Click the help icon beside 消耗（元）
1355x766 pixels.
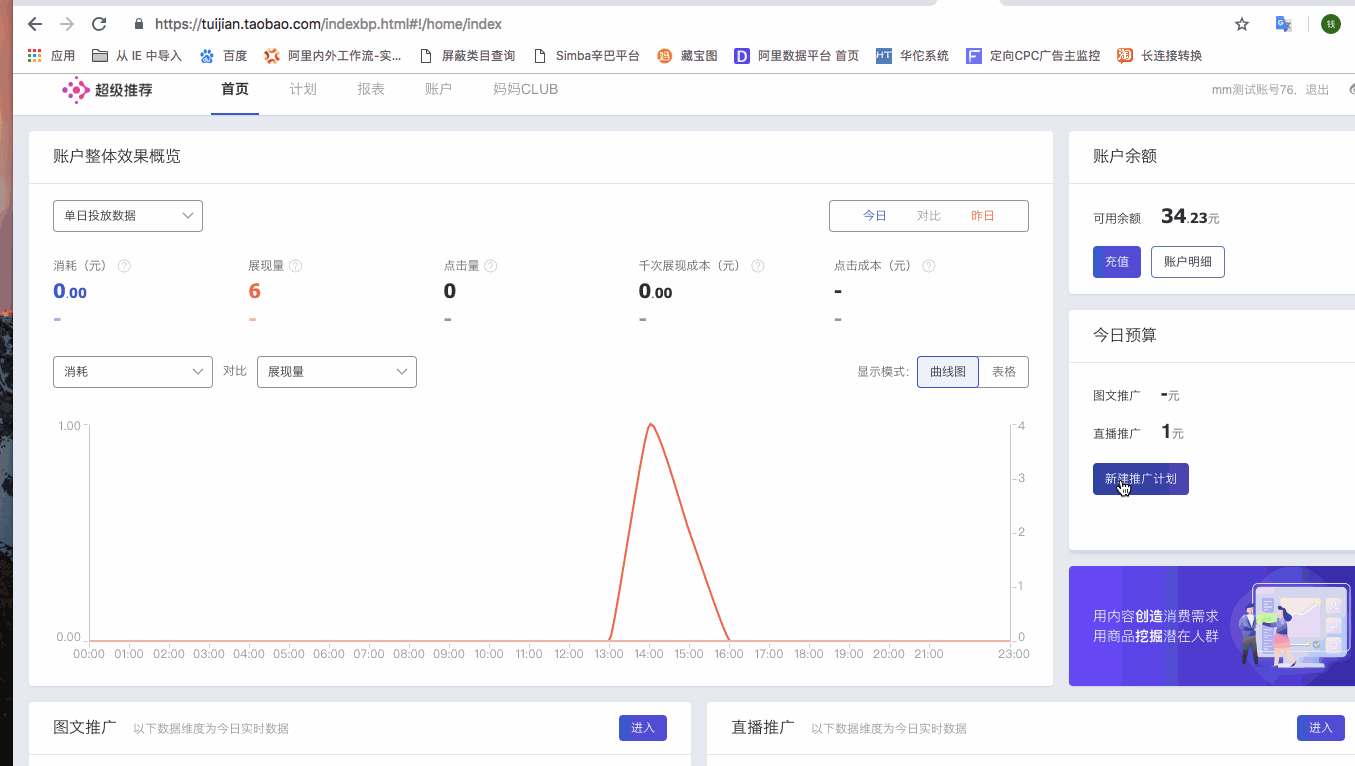pos(124,265)
